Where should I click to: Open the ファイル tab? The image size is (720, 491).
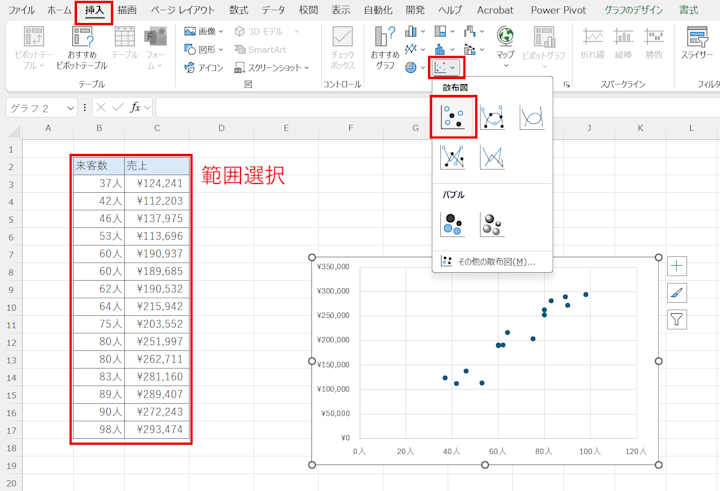pos(22,10)
